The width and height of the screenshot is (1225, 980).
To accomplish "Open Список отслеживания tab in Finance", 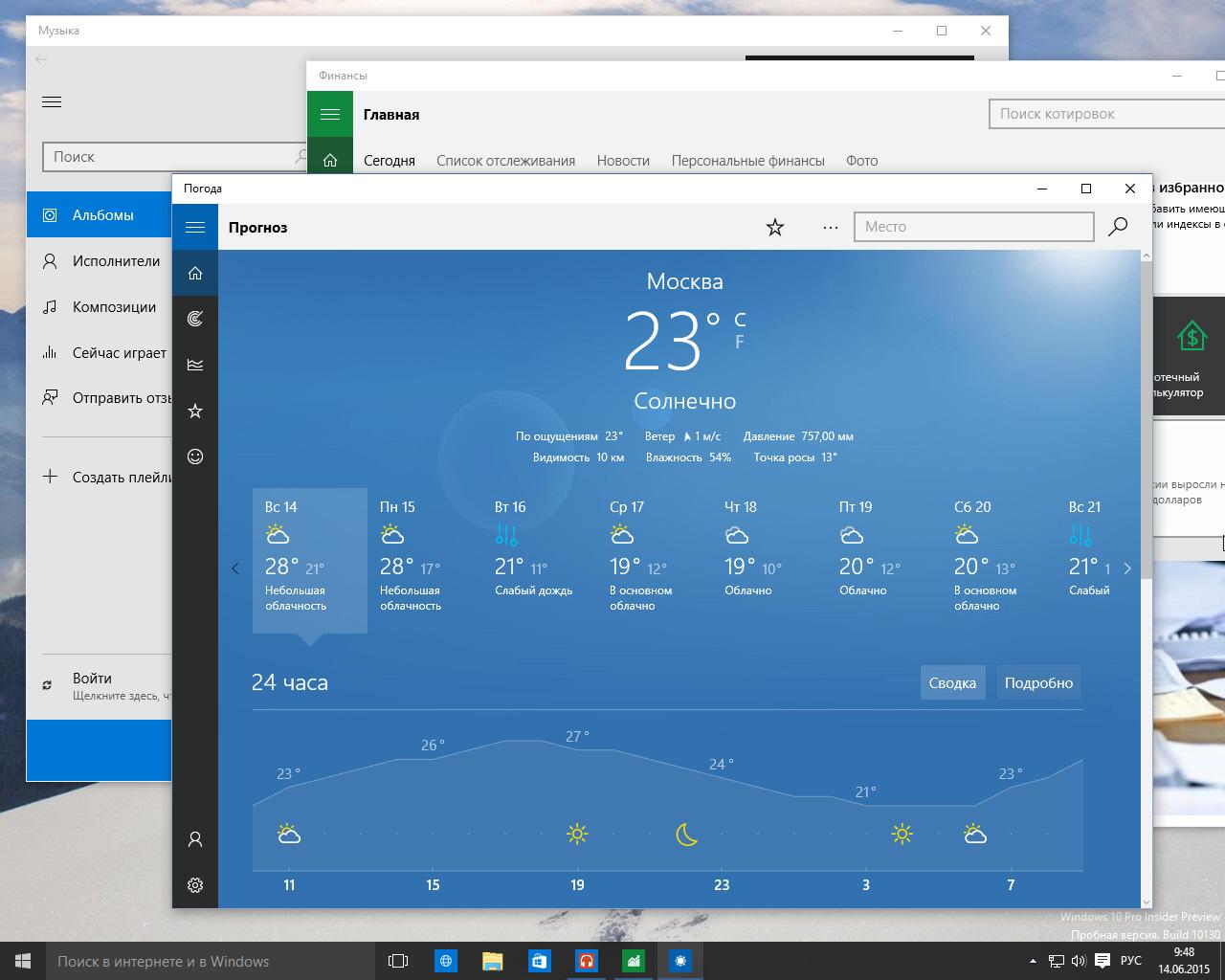I will (x=505, y=161).
